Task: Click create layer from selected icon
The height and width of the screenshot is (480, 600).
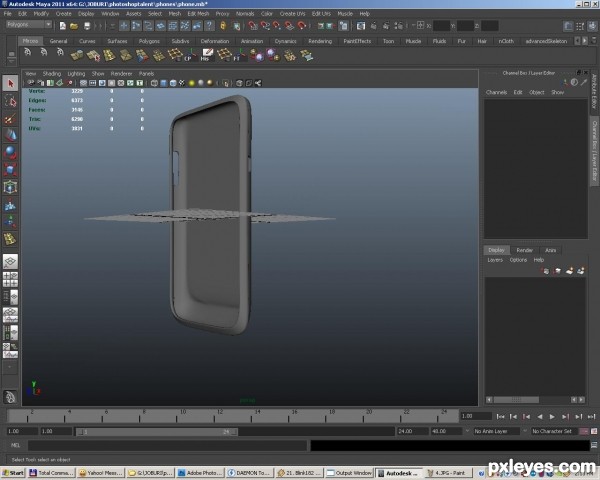Action: pyautogui.click(x=581, y=271)
